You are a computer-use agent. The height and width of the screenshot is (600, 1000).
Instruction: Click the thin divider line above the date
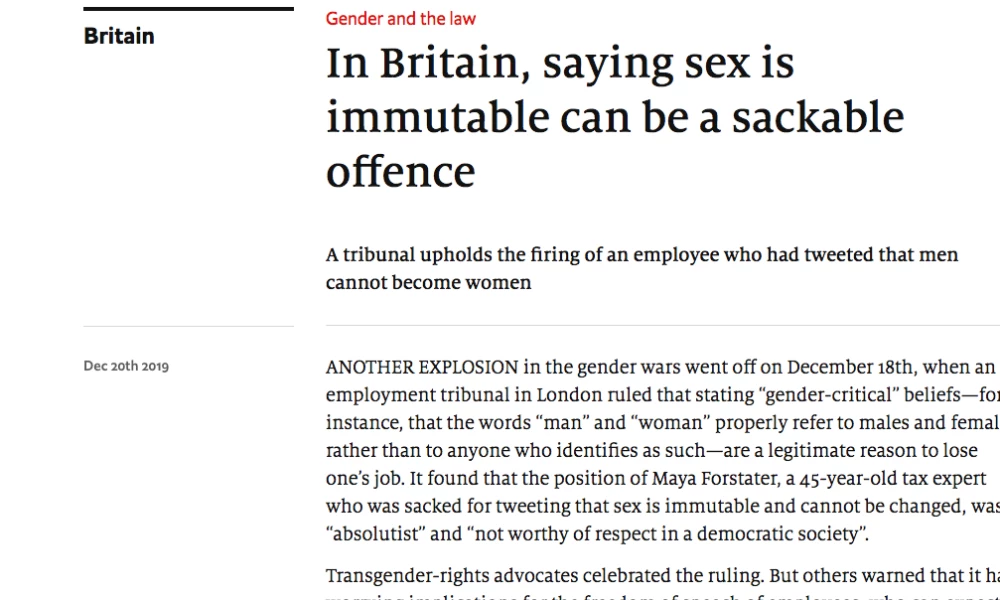coord(189,326)
